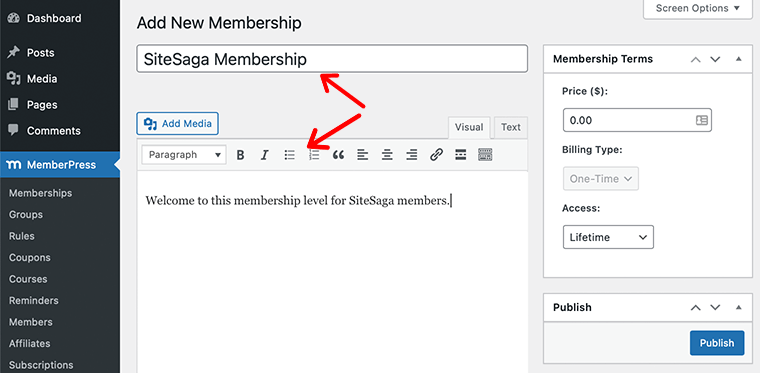
Task: Align text to center
Action: tap(387, 155)
